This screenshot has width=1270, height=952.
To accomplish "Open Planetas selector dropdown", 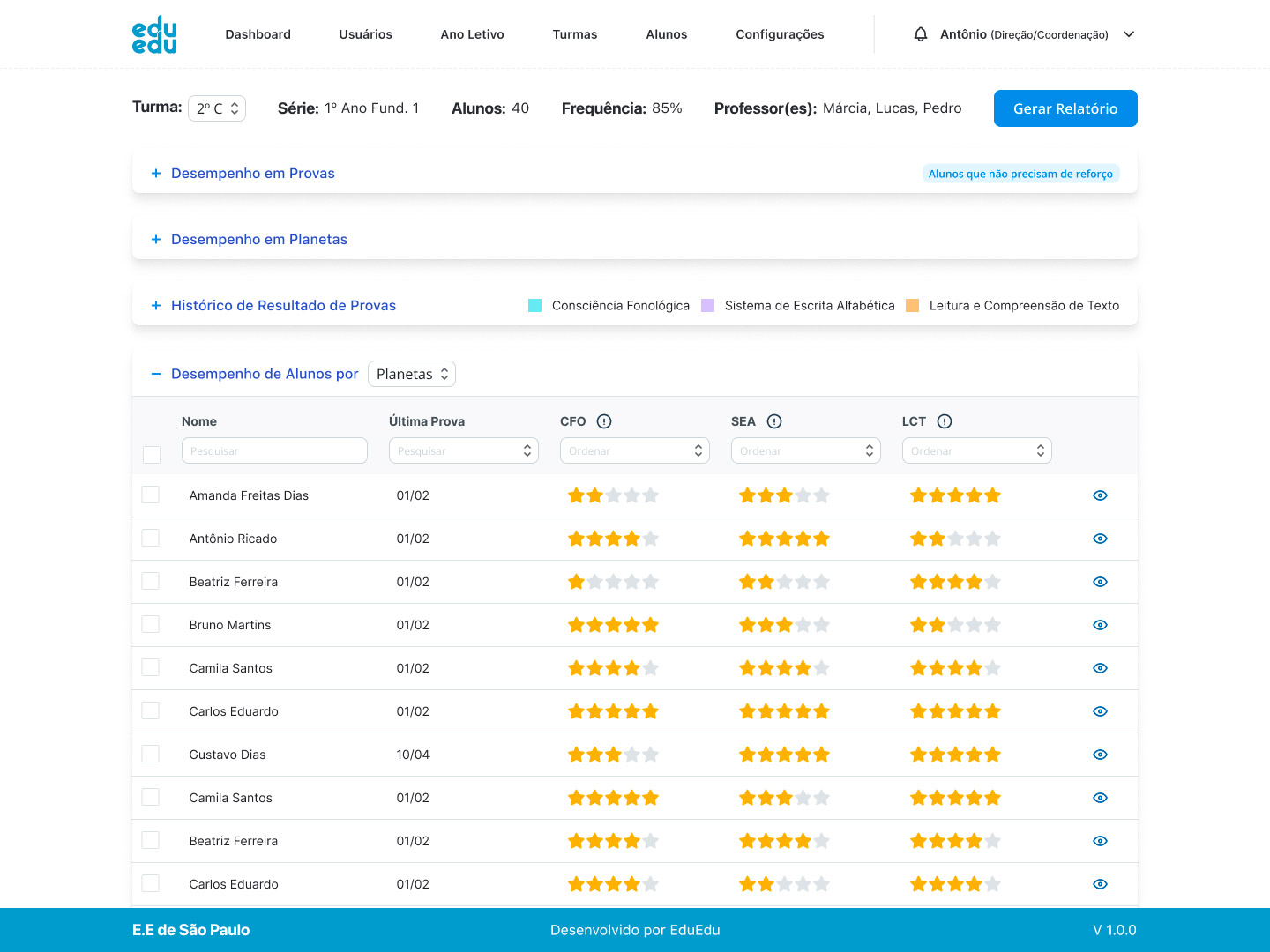I will [x=412, y=374].
